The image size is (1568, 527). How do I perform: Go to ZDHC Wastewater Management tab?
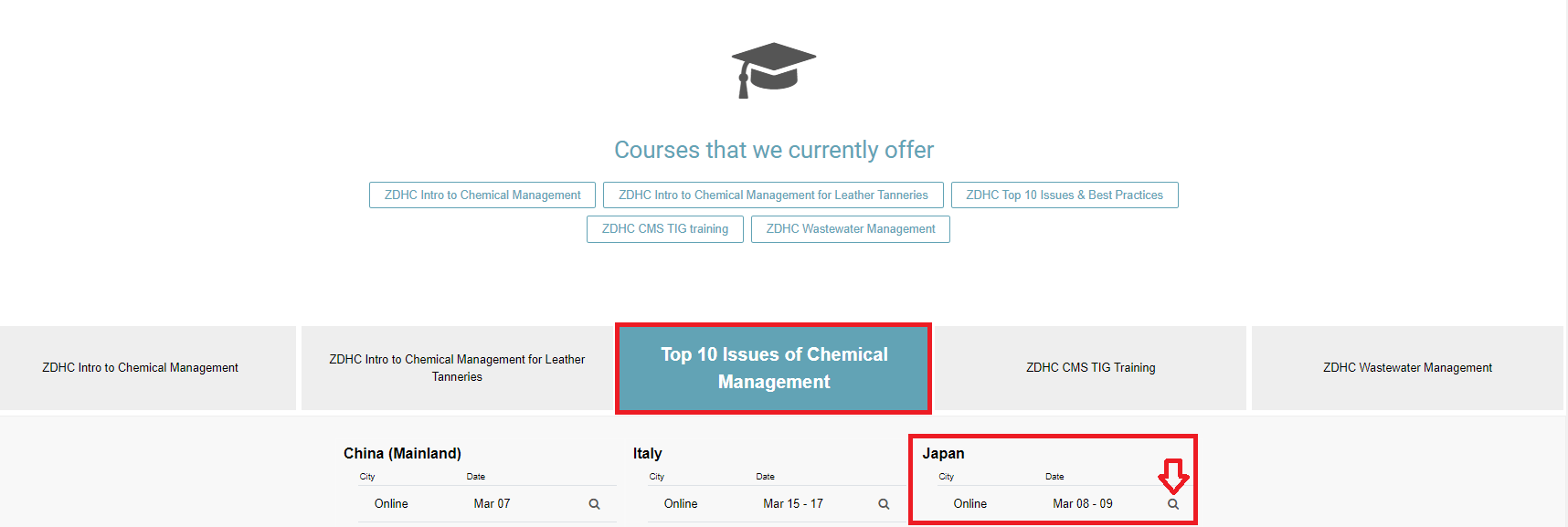click(1407, 368)
